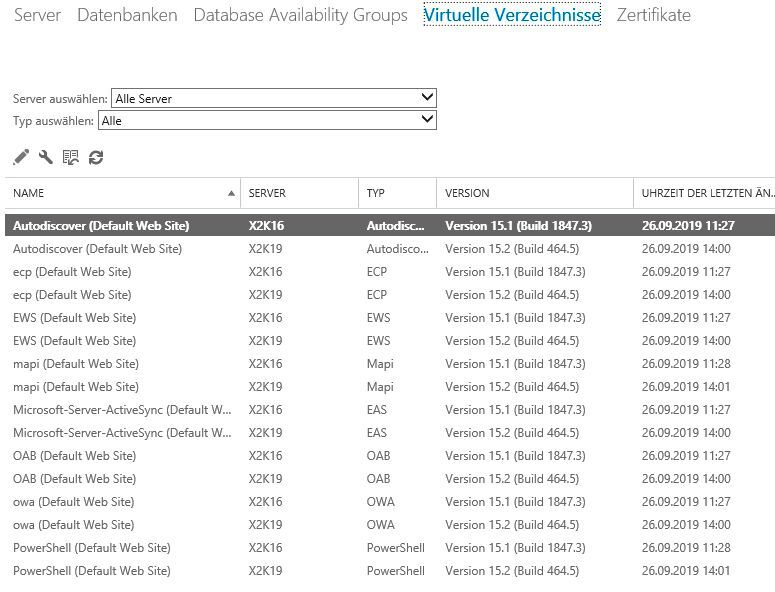Screen dimensions: 775x592
Task: Switch to the Server tab
Action: pos(37,15)
